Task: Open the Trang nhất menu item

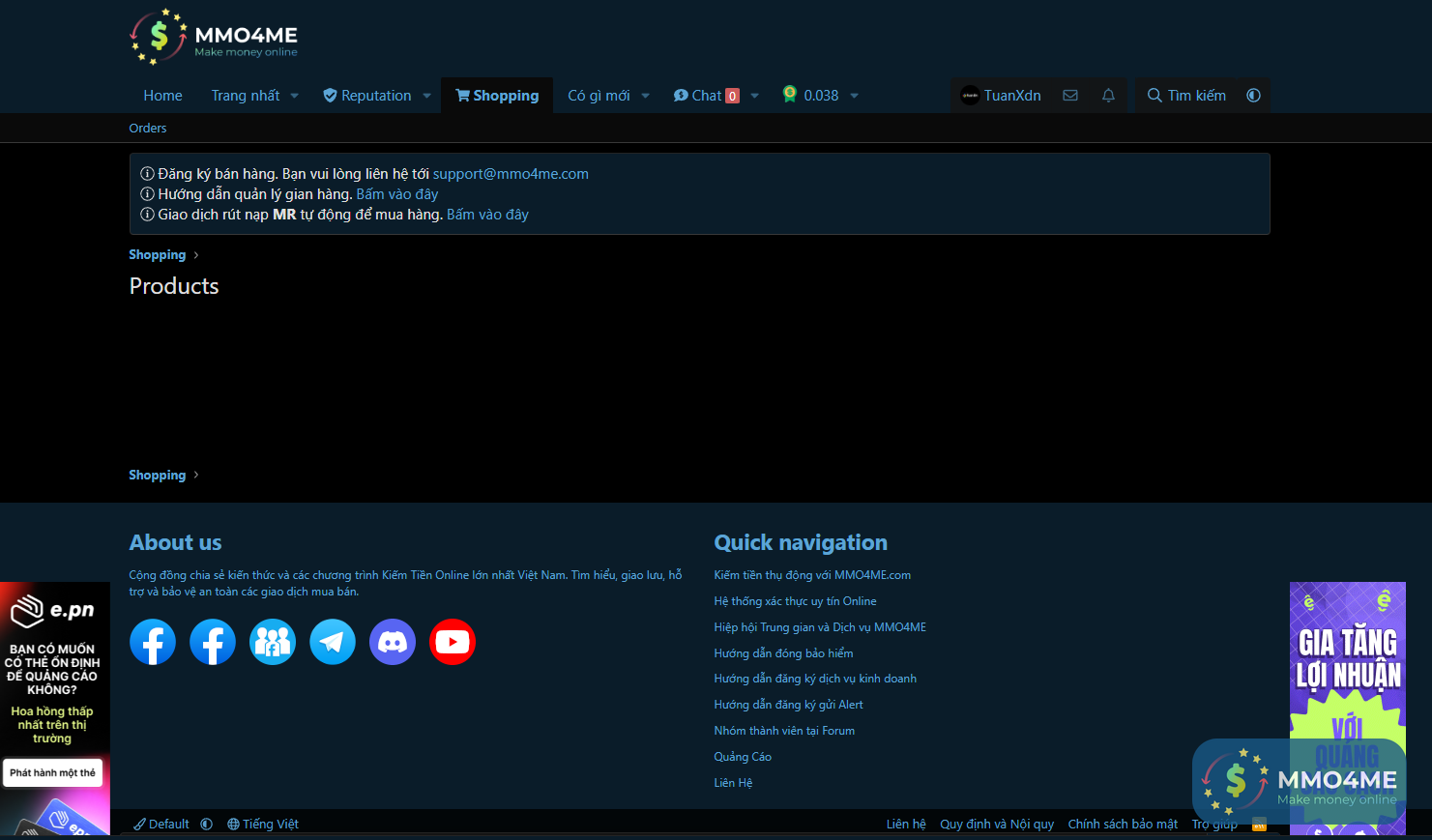Action: [x=246, y=96]
